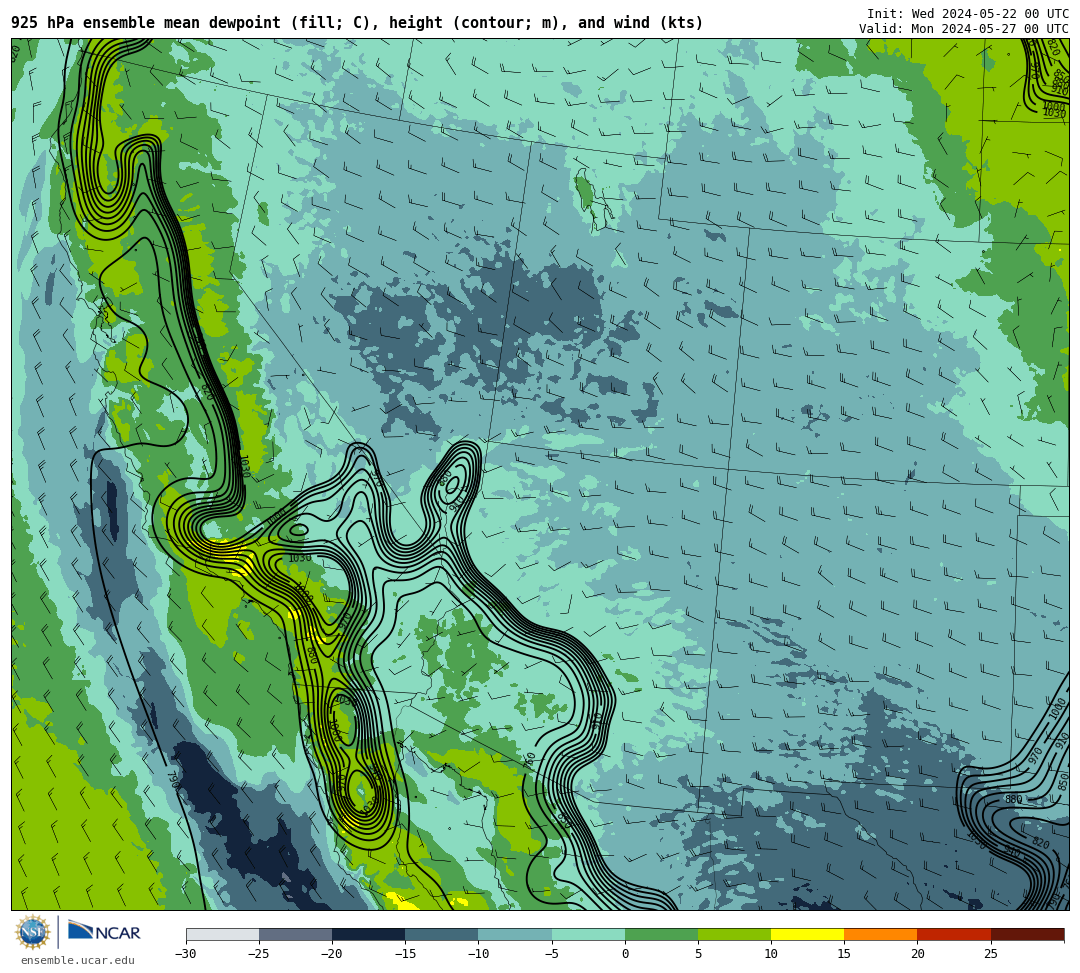Click the light mint -5 to 0 swatch
Screen dimensions: 1080x973
[x=588, y=934]
